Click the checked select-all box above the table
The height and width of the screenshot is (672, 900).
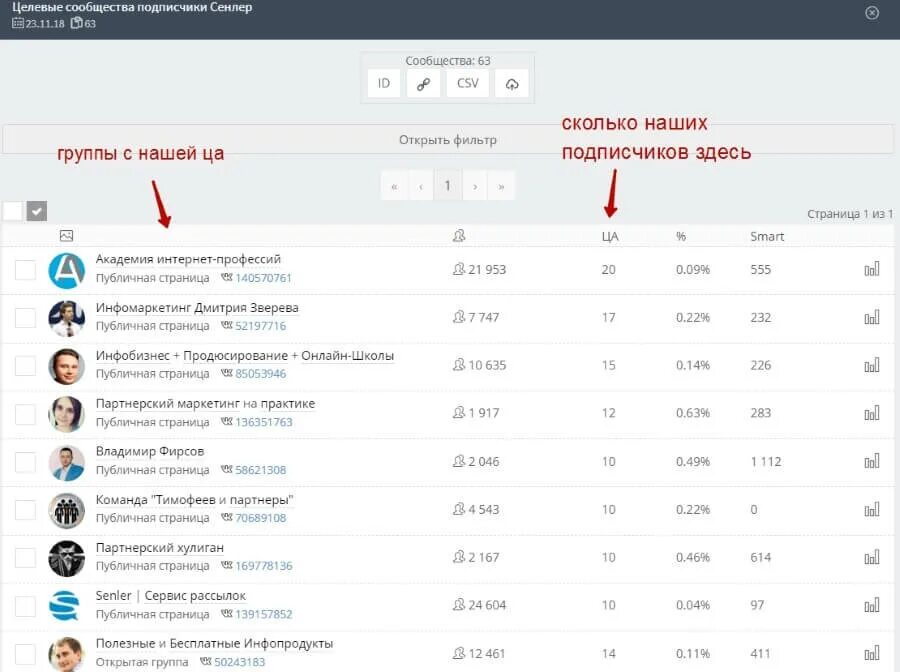point(37,211)
